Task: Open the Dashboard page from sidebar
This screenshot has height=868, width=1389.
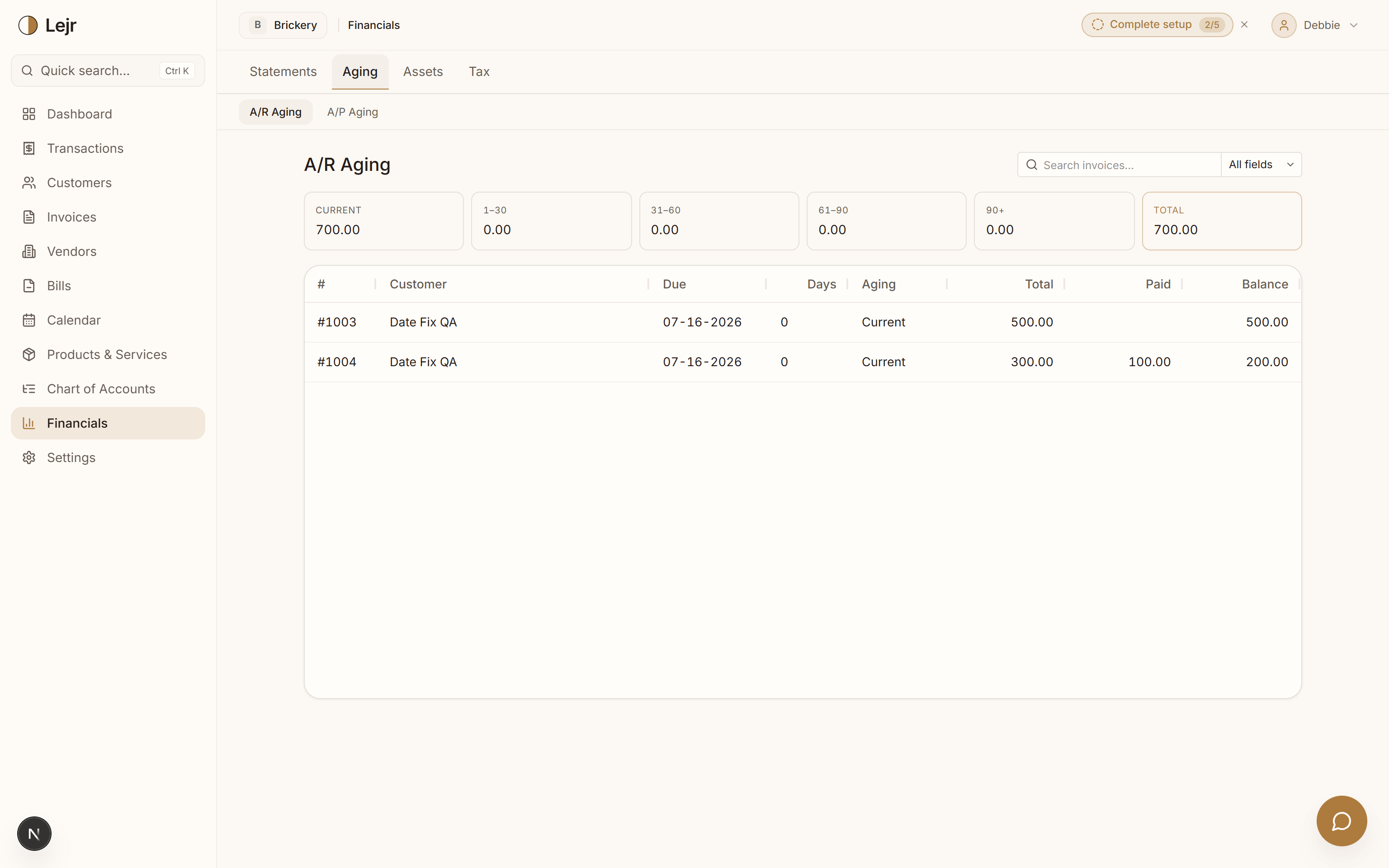Action: click(x=108, y=113)
